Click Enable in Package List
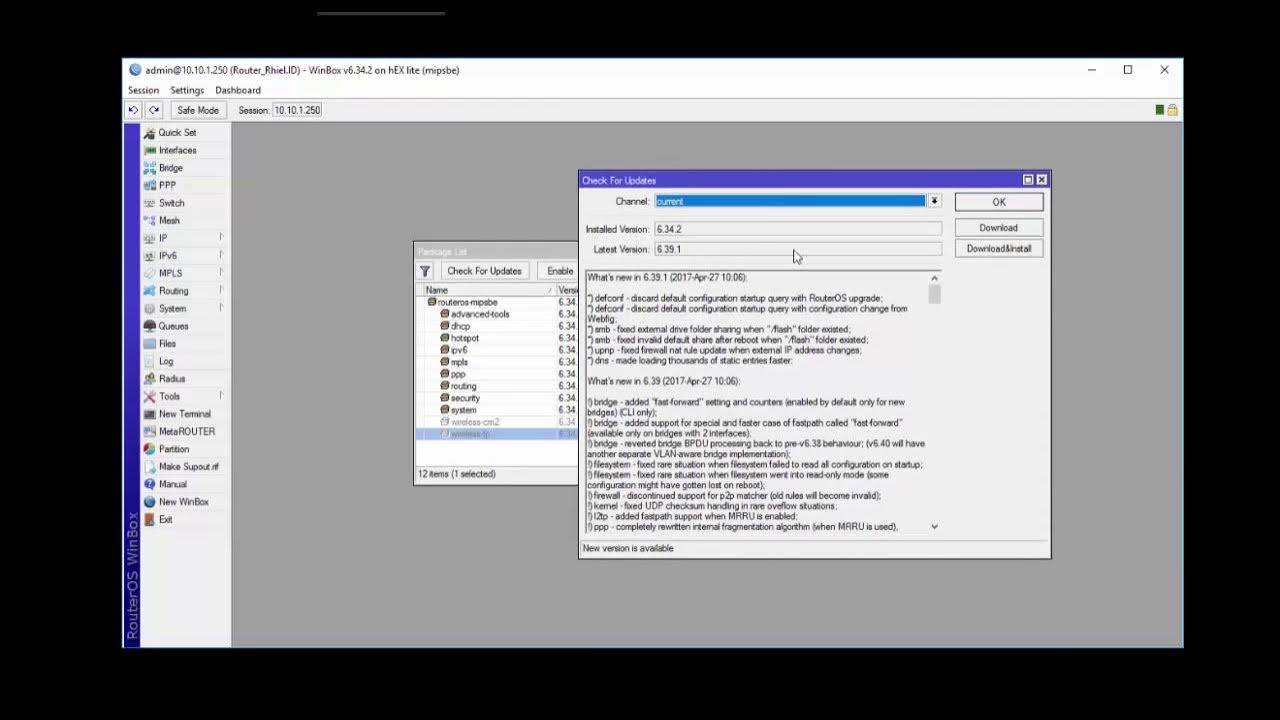Image resolution: width=1280 pixels, height=720 pixels. 559,271
